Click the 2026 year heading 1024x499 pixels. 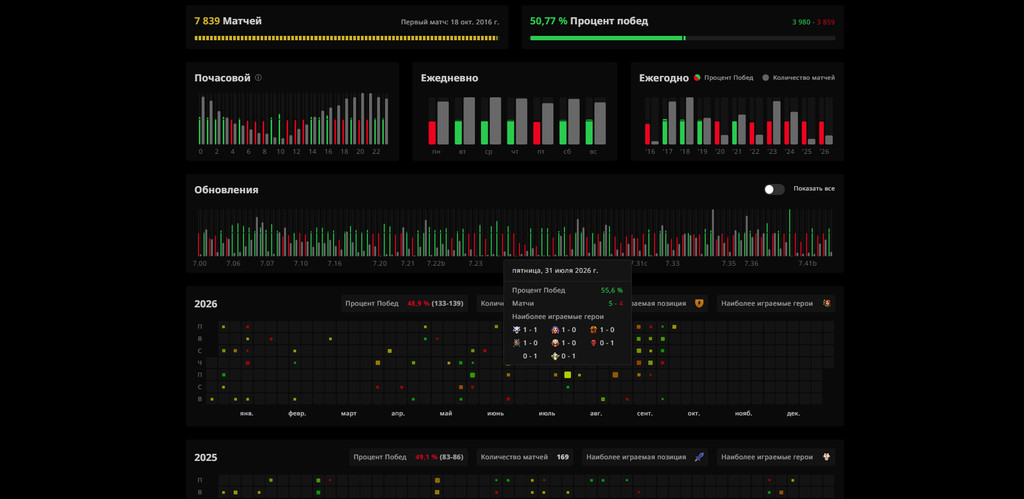(x=206, y=304)
